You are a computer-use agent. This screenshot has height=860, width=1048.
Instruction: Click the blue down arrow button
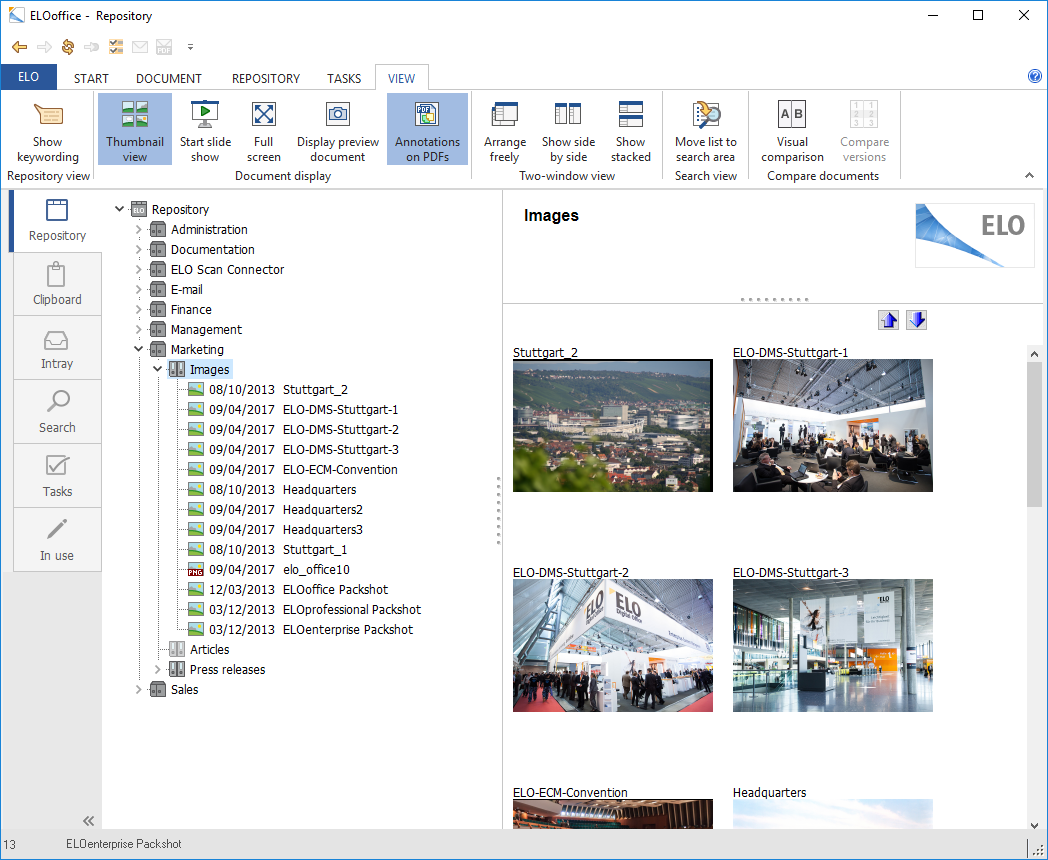(916, 320)
